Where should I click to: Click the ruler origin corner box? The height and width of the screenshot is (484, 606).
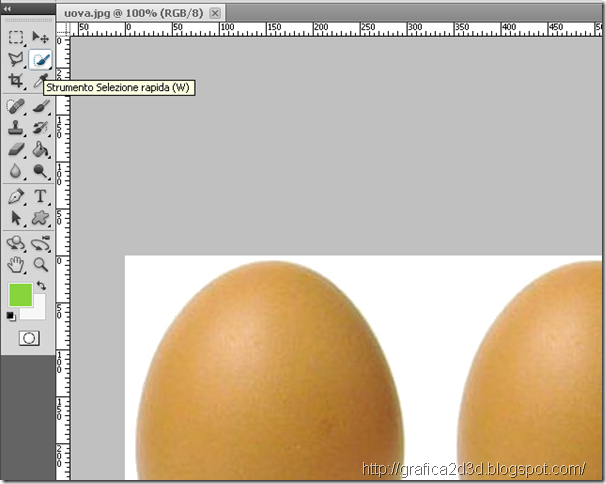pos(63,29)
